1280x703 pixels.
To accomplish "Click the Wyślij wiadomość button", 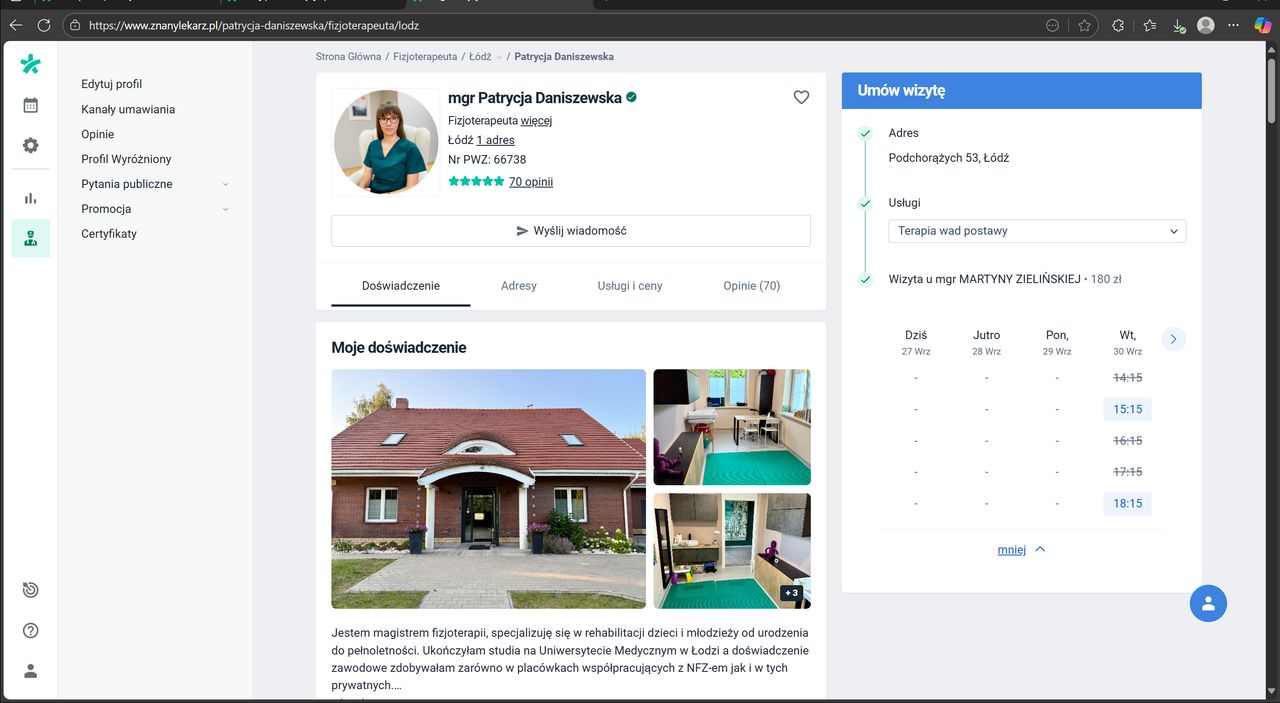I will (x=570, y=231).
